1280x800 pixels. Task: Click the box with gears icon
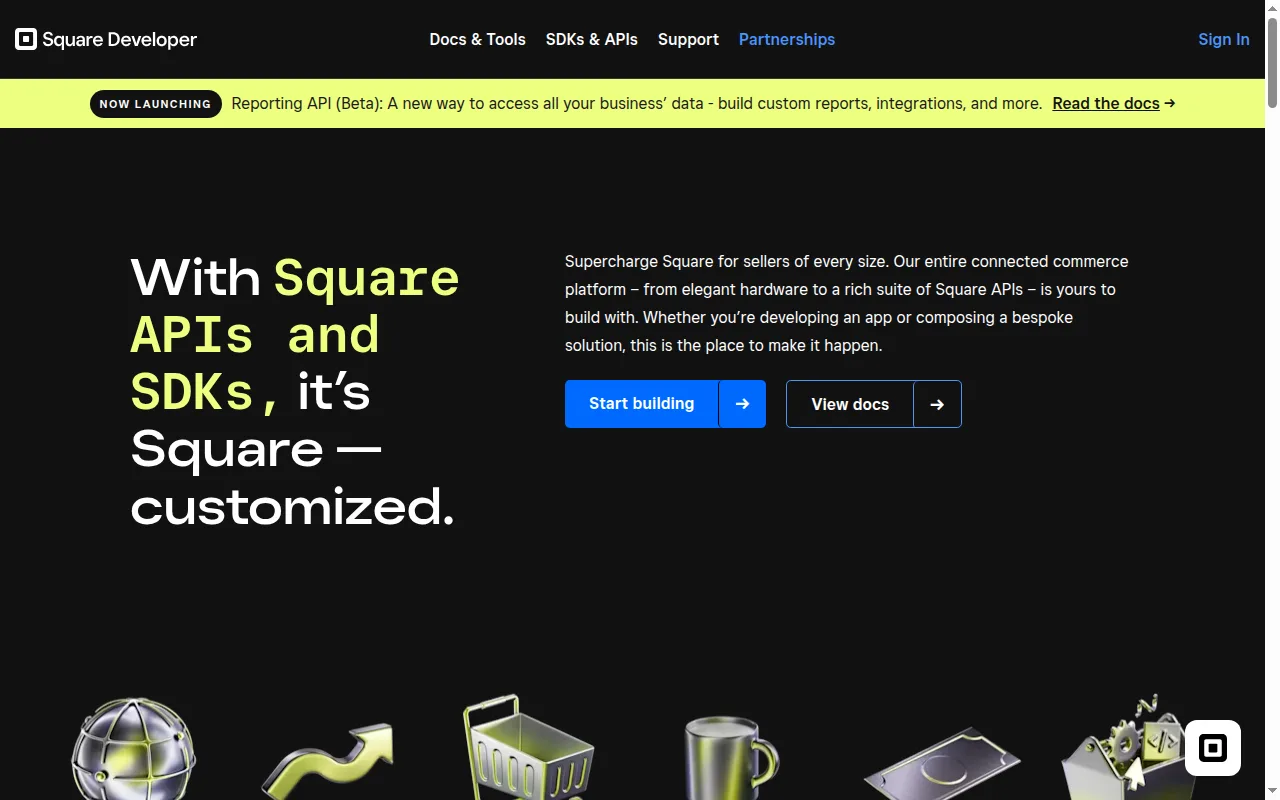click(x=1127, y=748)
